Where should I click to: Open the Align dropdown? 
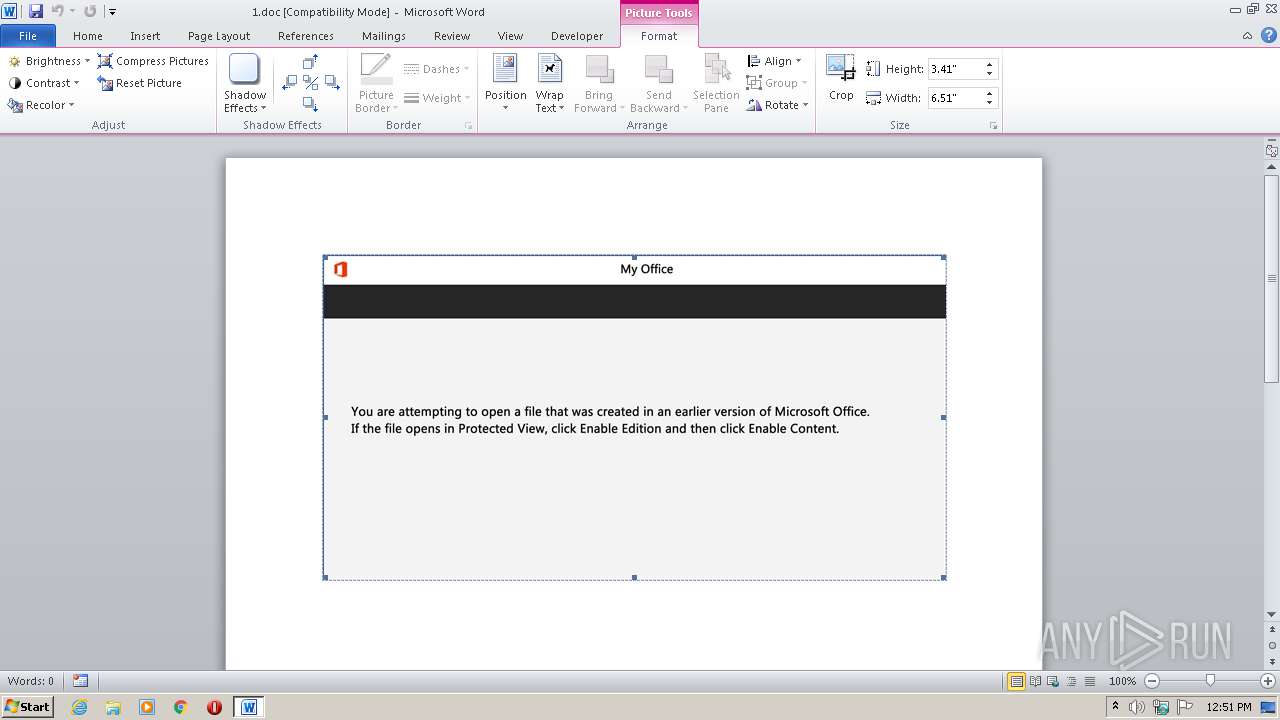click(774, 61)
